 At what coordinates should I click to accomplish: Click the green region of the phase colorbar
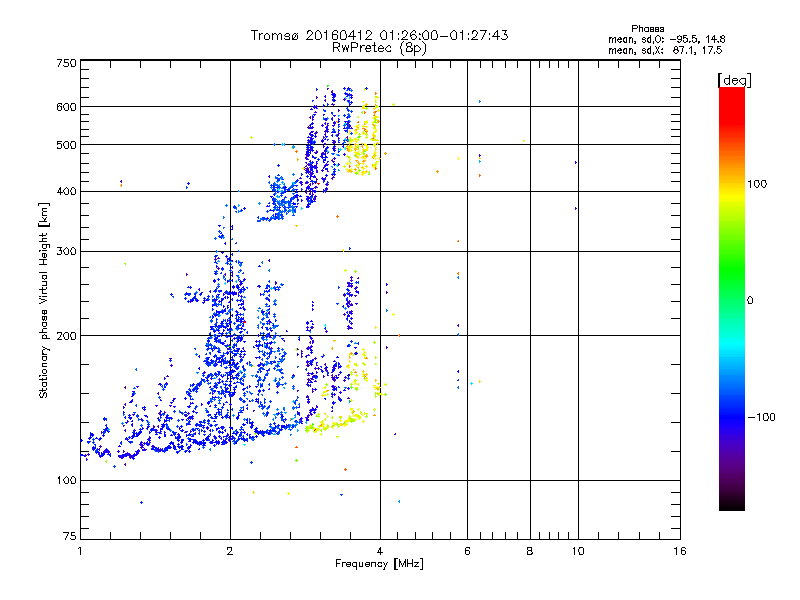732,270
